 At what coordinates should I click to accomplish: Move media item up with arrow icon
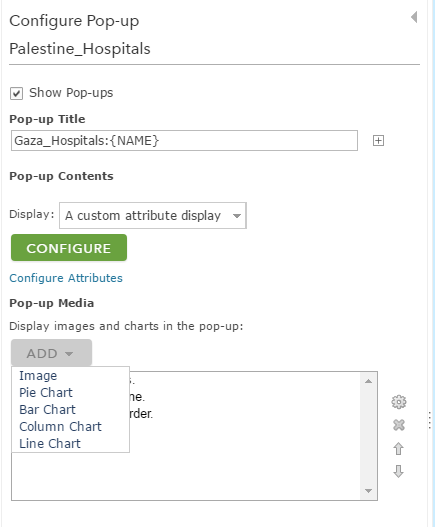pos(398,449)
